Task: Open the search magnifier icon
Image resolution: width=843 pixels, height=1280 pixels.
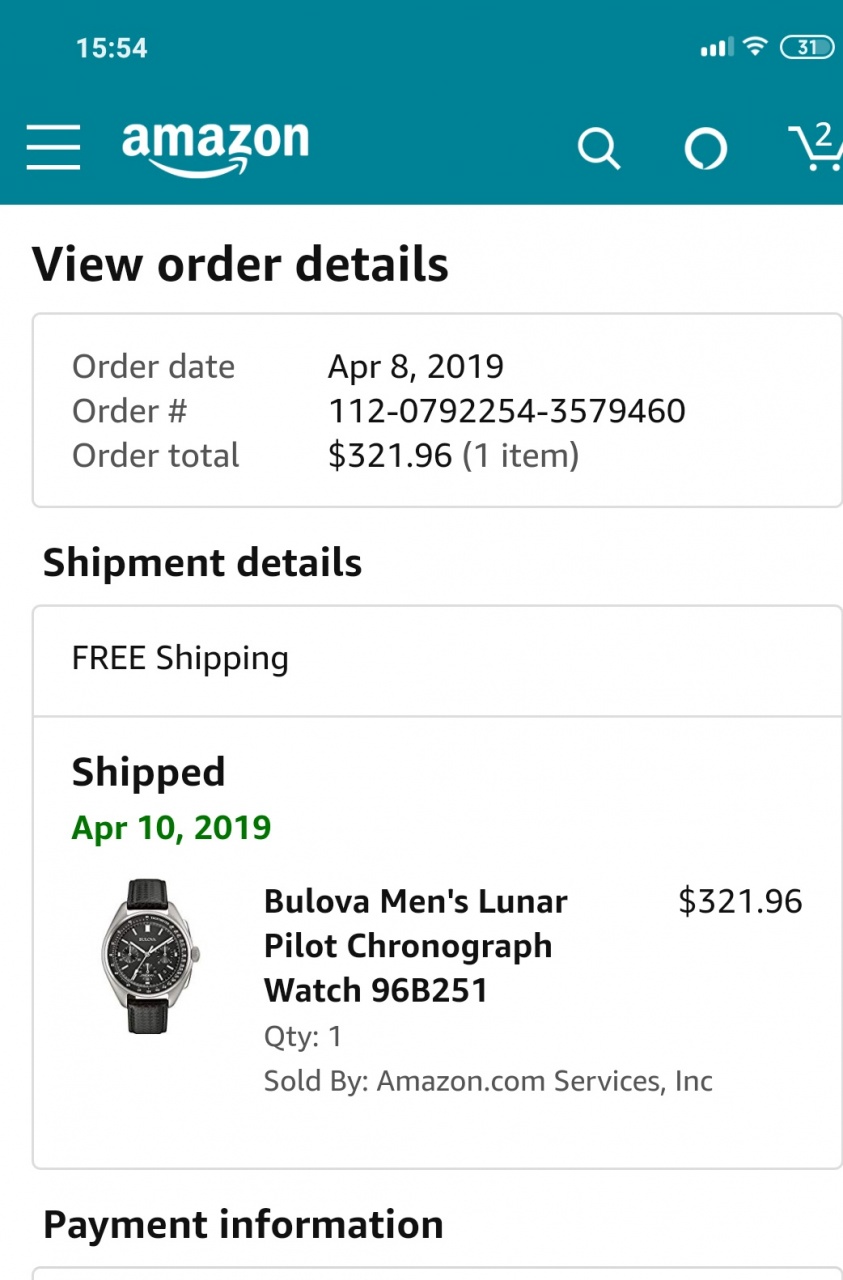Action: [x=599, y=149]
